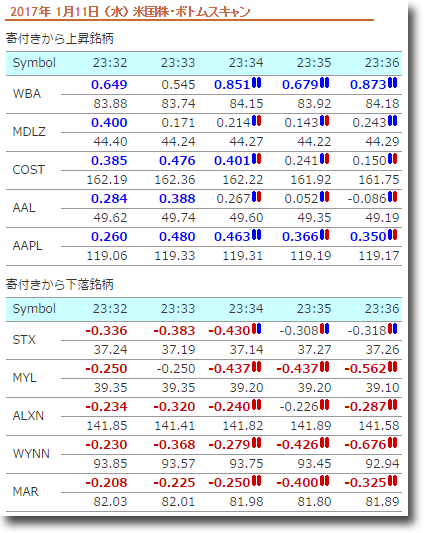Select the candle icon next to ALXN -0.240
Image resolution: width=425 pixels, height=533 pixels.
[256, 405]
